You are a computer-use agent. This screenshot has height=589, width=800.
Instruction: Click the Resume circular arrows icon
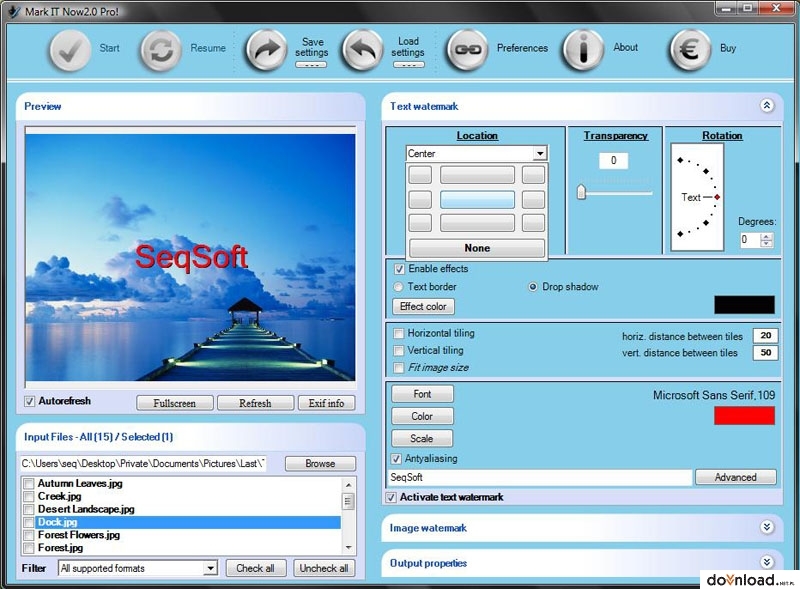[x=161, y=50]
